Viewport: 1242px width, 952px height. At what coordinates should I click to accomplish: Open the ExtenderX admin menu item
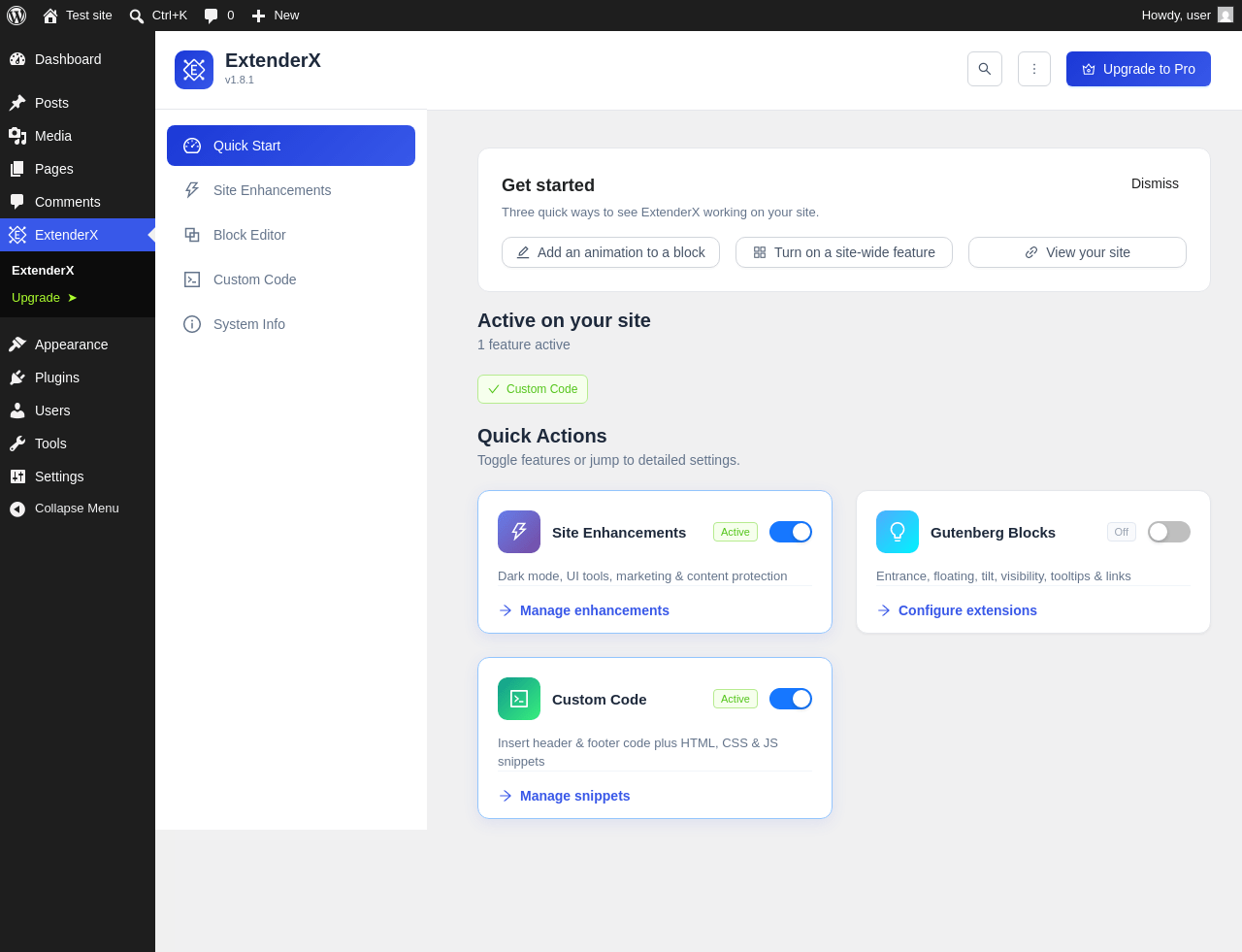click(78, 235)
